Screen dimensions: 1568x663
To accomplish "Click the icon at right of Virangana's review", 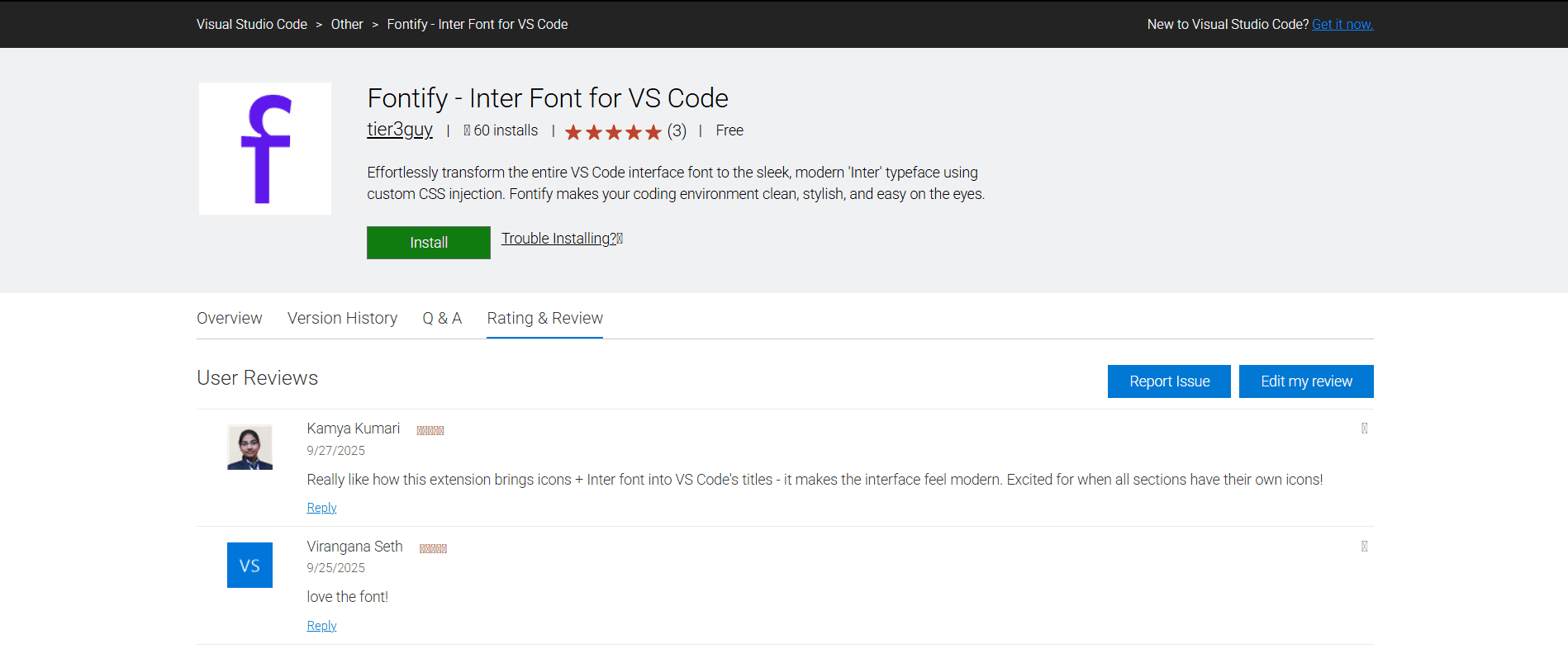I will 1364,547.
